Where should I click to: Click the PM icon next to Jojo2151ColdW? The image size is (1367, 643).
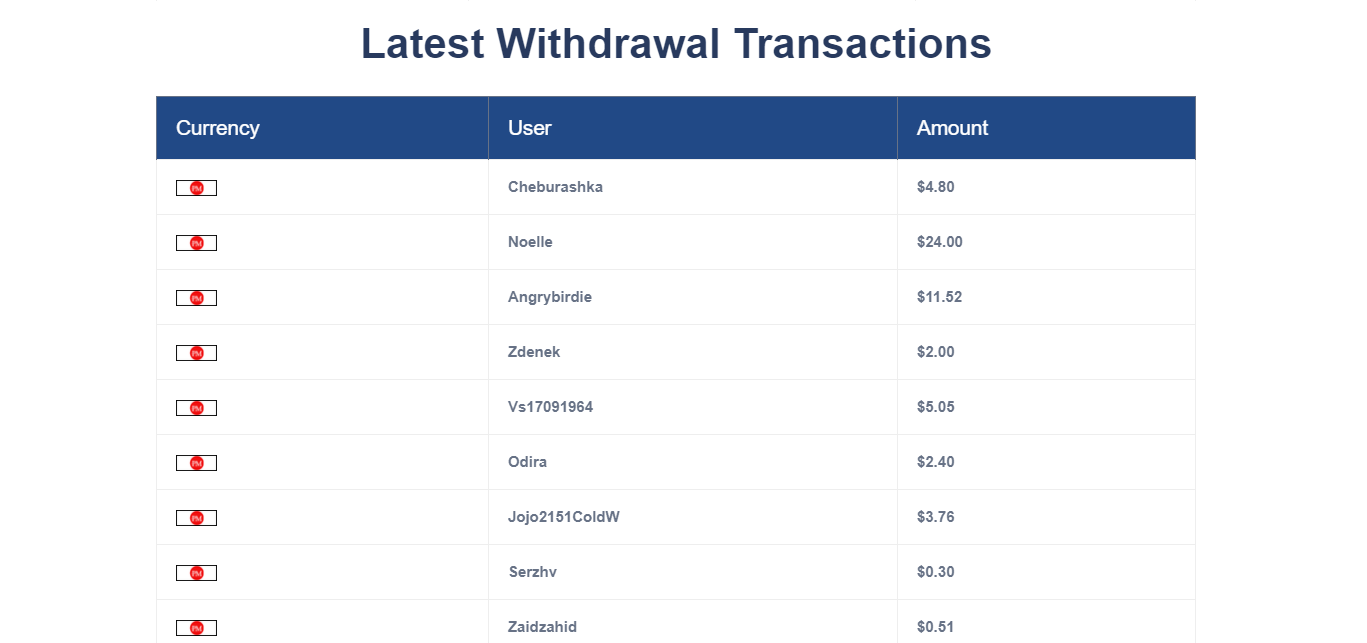pyautogui.click(x=196, y=518)
